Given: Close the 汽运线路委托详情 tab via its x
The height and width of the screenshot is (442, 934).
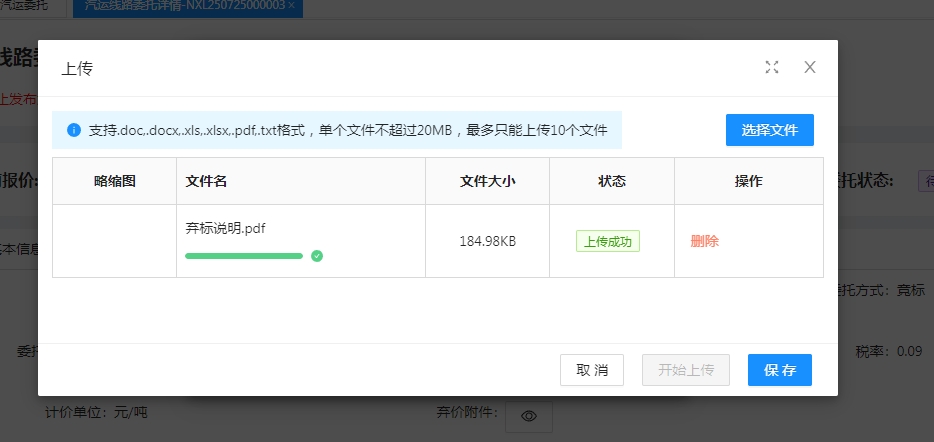Looking at the screenshot, I should coord(291,5).
